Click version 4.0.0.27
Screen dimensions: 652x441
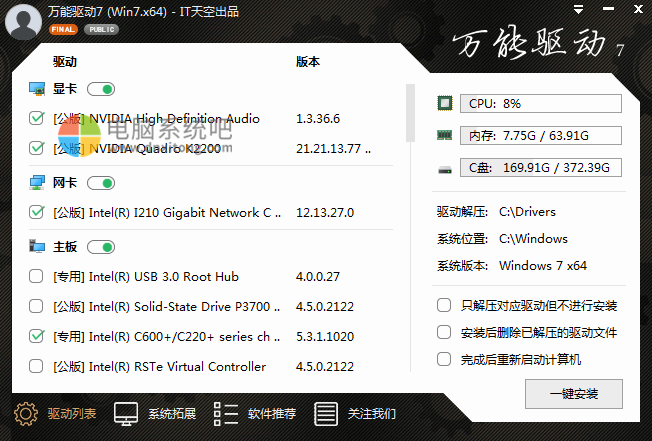318,276
